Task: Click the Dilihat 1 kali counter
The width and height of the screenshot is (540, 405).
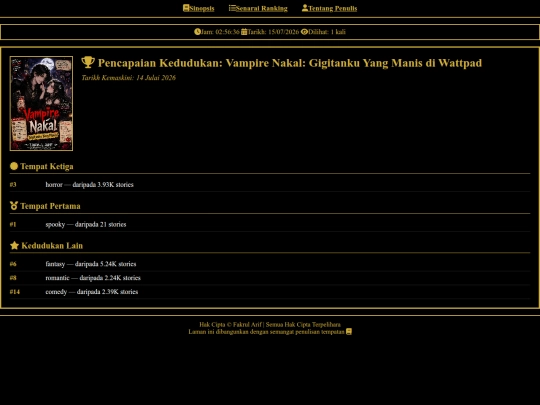Action: (327, 32)
